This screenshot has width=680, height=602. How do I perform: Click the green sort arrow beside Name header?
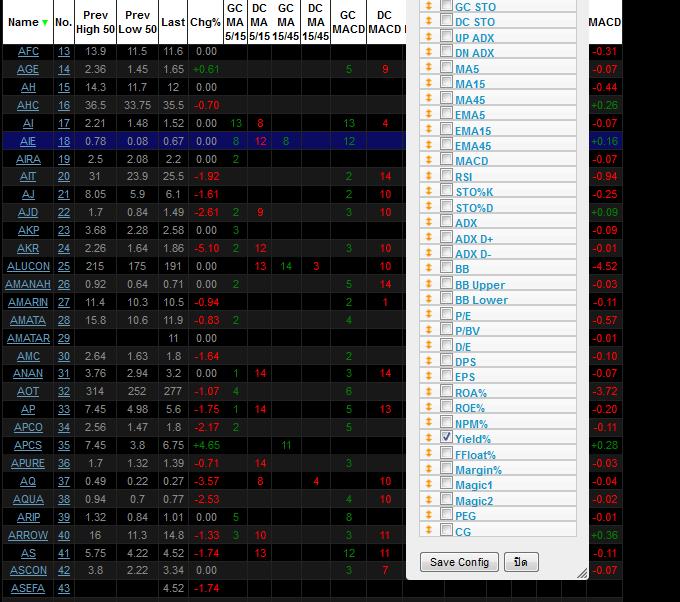point(45,23)
